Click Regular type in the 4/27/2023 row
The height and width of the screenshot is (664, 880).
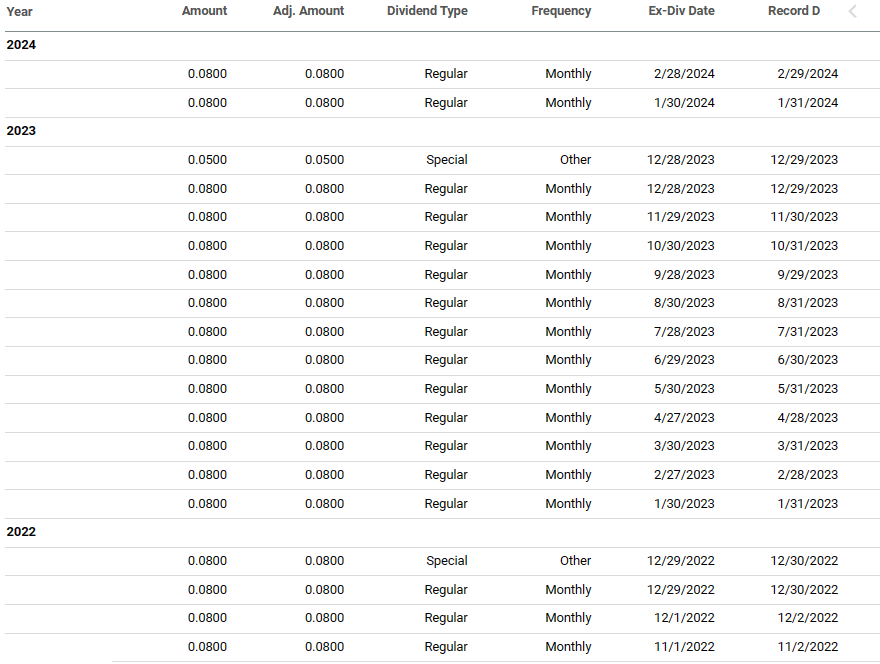[x=446, y=418]
